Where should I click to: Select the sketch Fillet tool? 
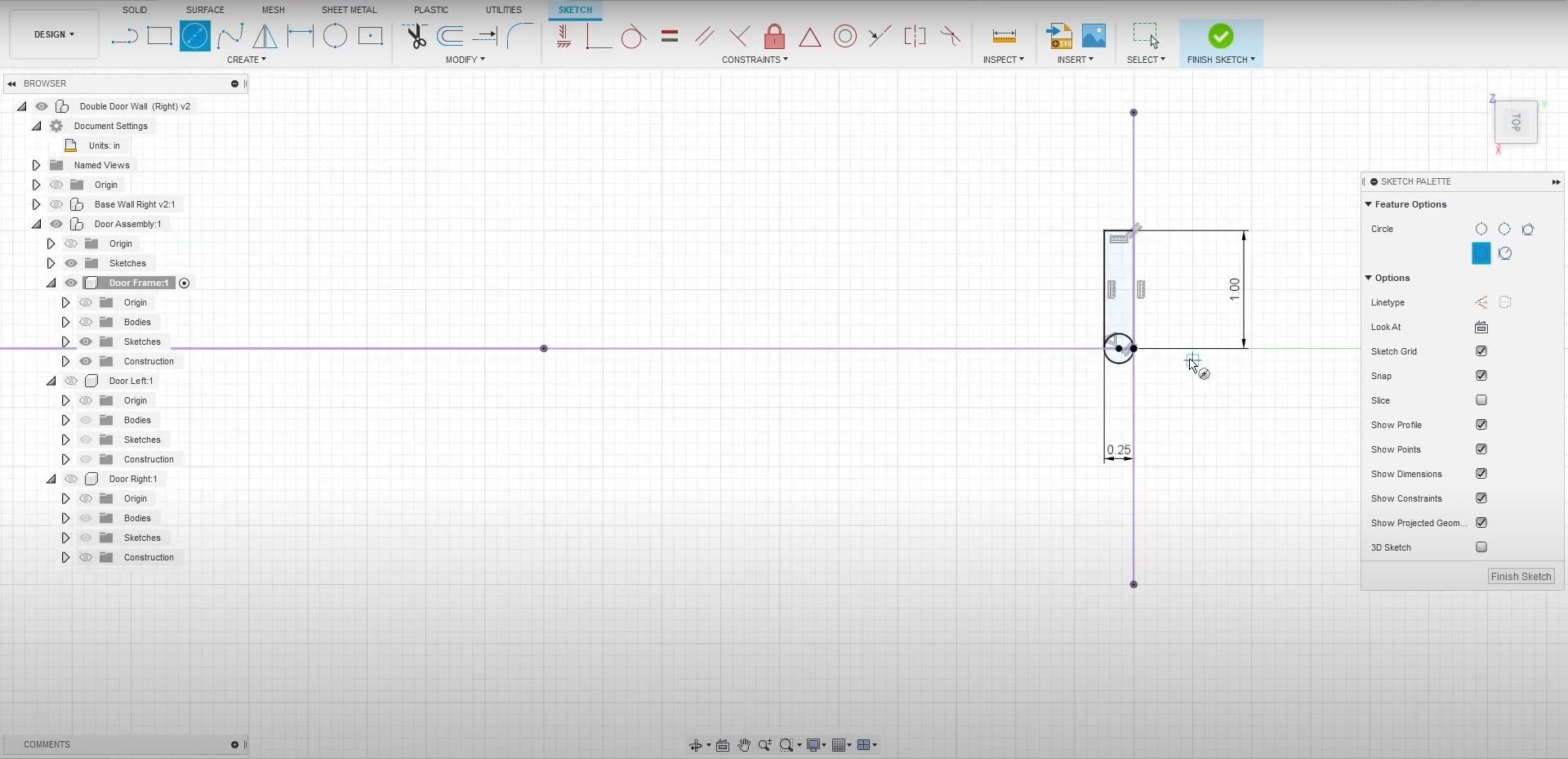pyautogui.click(x=519, y=36)
